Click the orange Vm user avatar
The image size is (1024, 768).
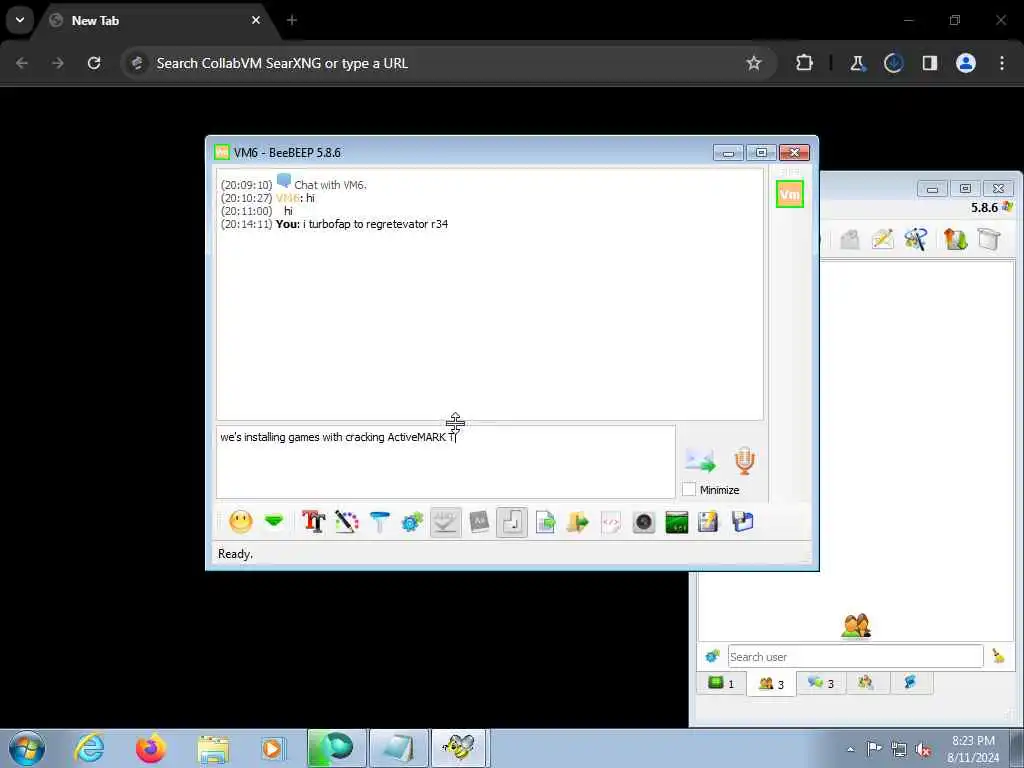[790, 194]
